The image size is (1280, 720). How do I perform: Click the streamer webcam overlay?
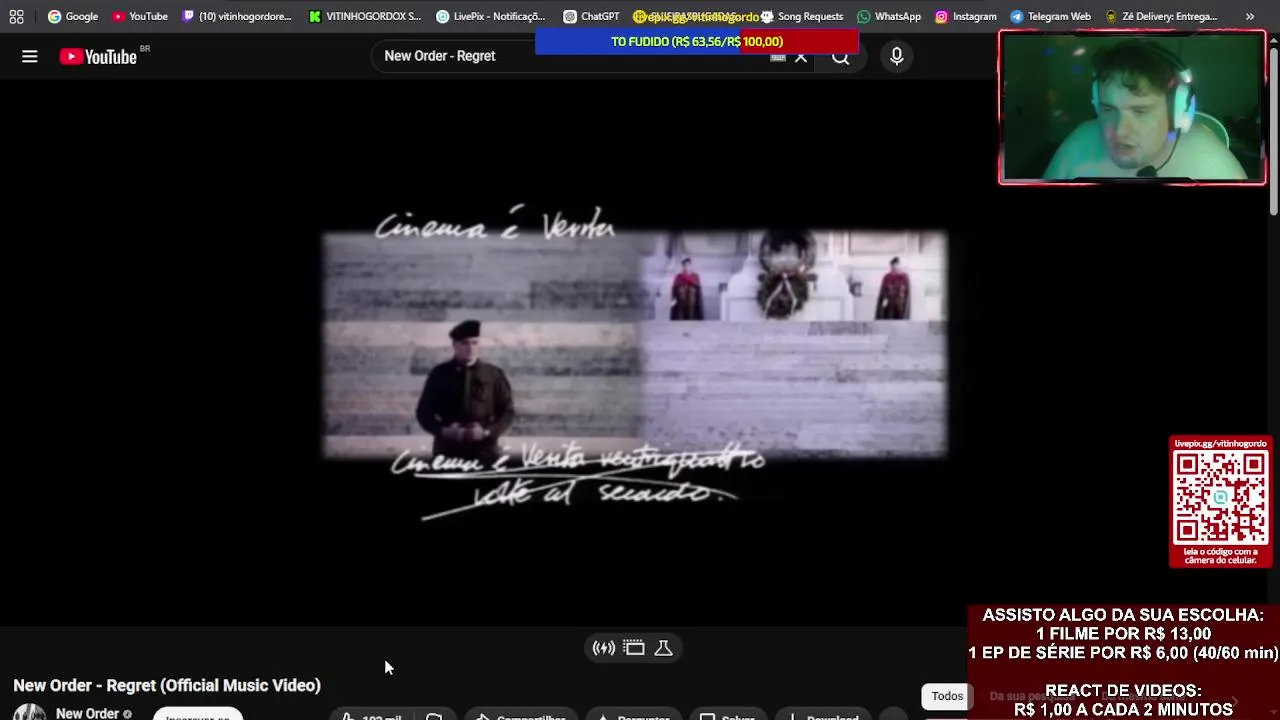pos(1132,107)
